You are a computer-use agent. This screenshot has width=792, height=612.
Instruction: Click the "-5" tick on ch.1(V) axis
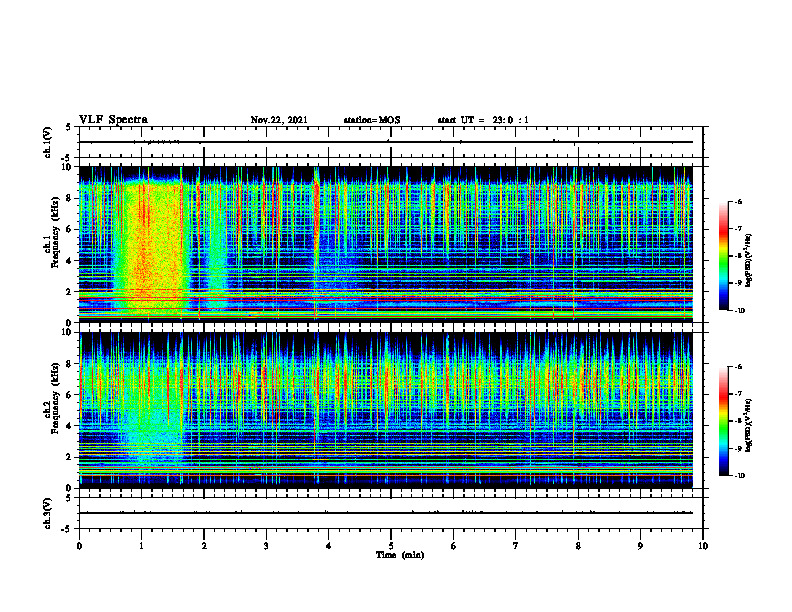[x=68, y=158]
